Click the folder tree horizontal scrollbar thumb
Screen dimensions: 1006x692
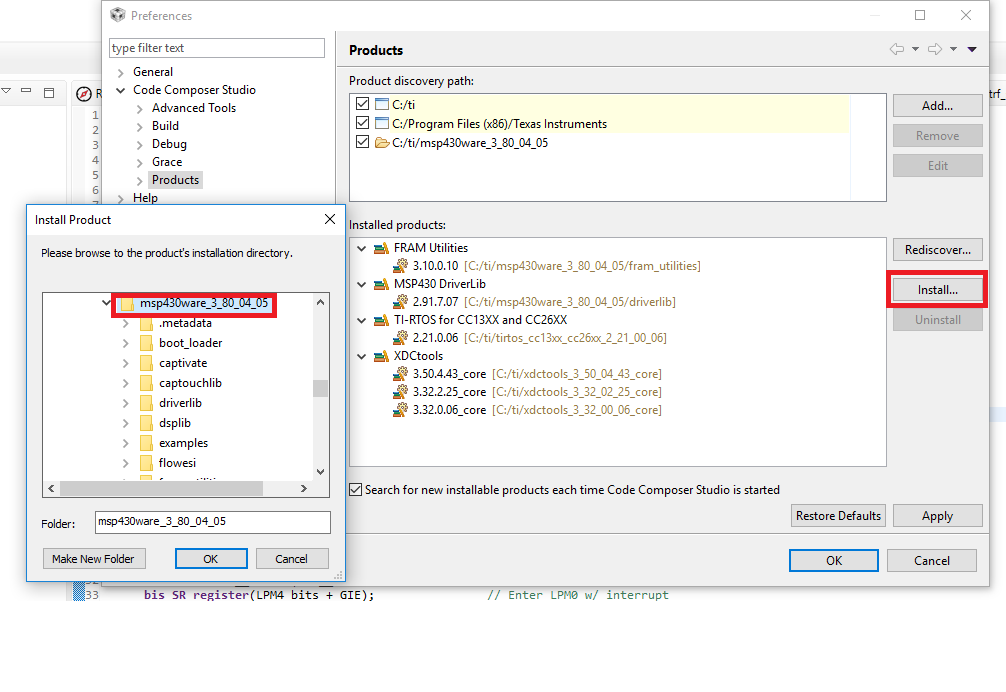pyautogui.click(x=161, y=489)
